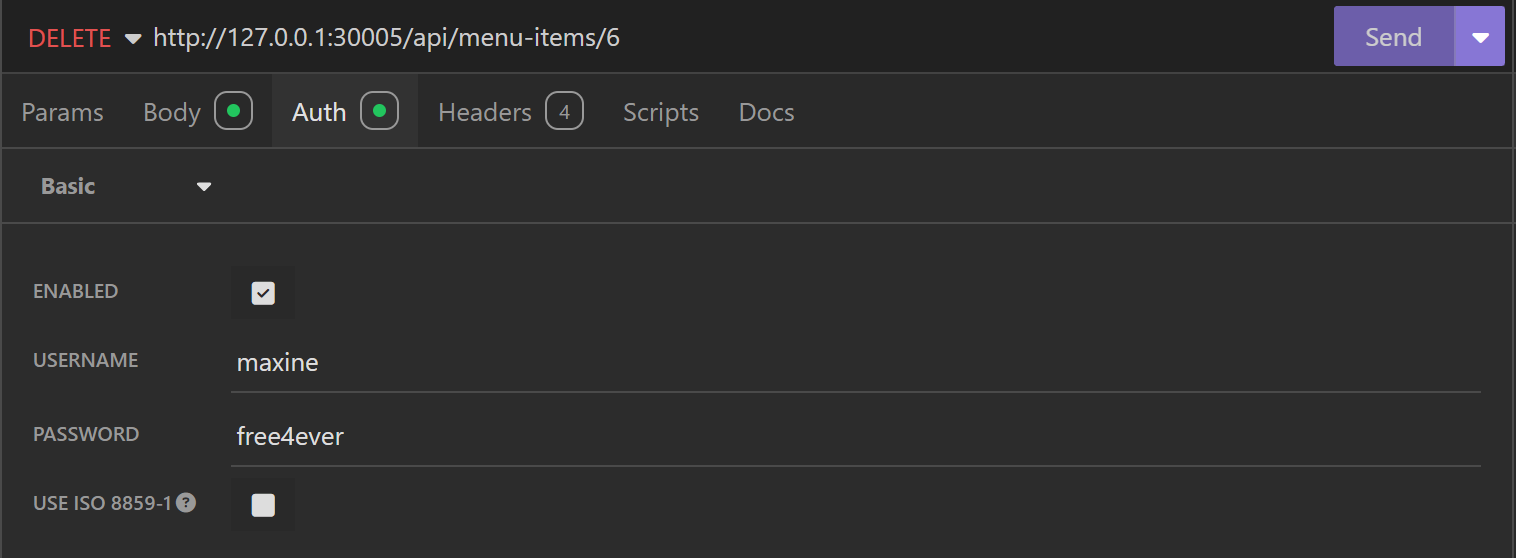Image resolution: width=1516 pixels, height=558 pixels.
Task: Focus the username field containing maxine
Action: [855, 362]
